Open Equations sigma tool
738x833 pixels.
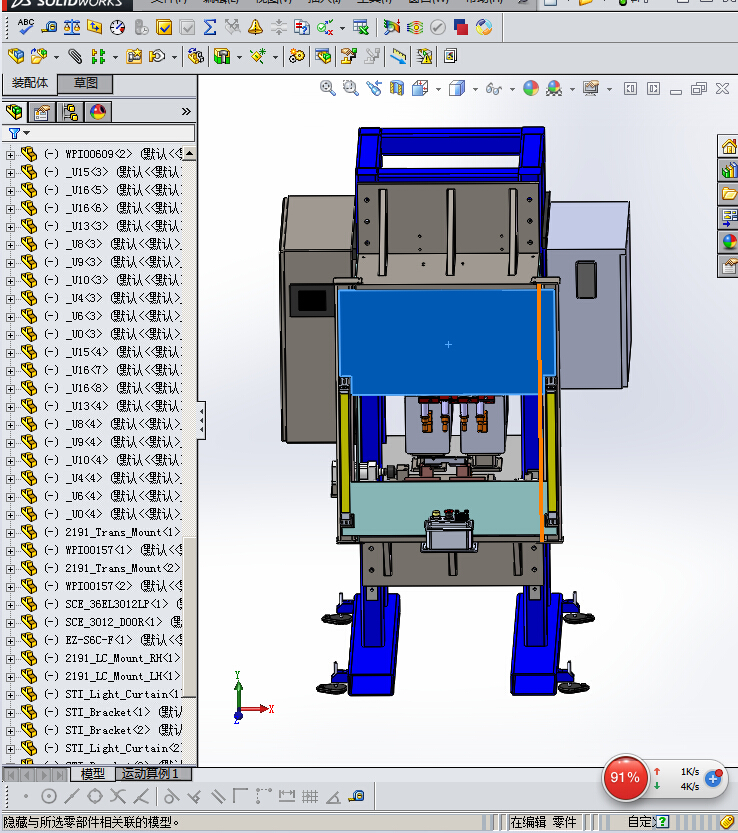(210, 27)
